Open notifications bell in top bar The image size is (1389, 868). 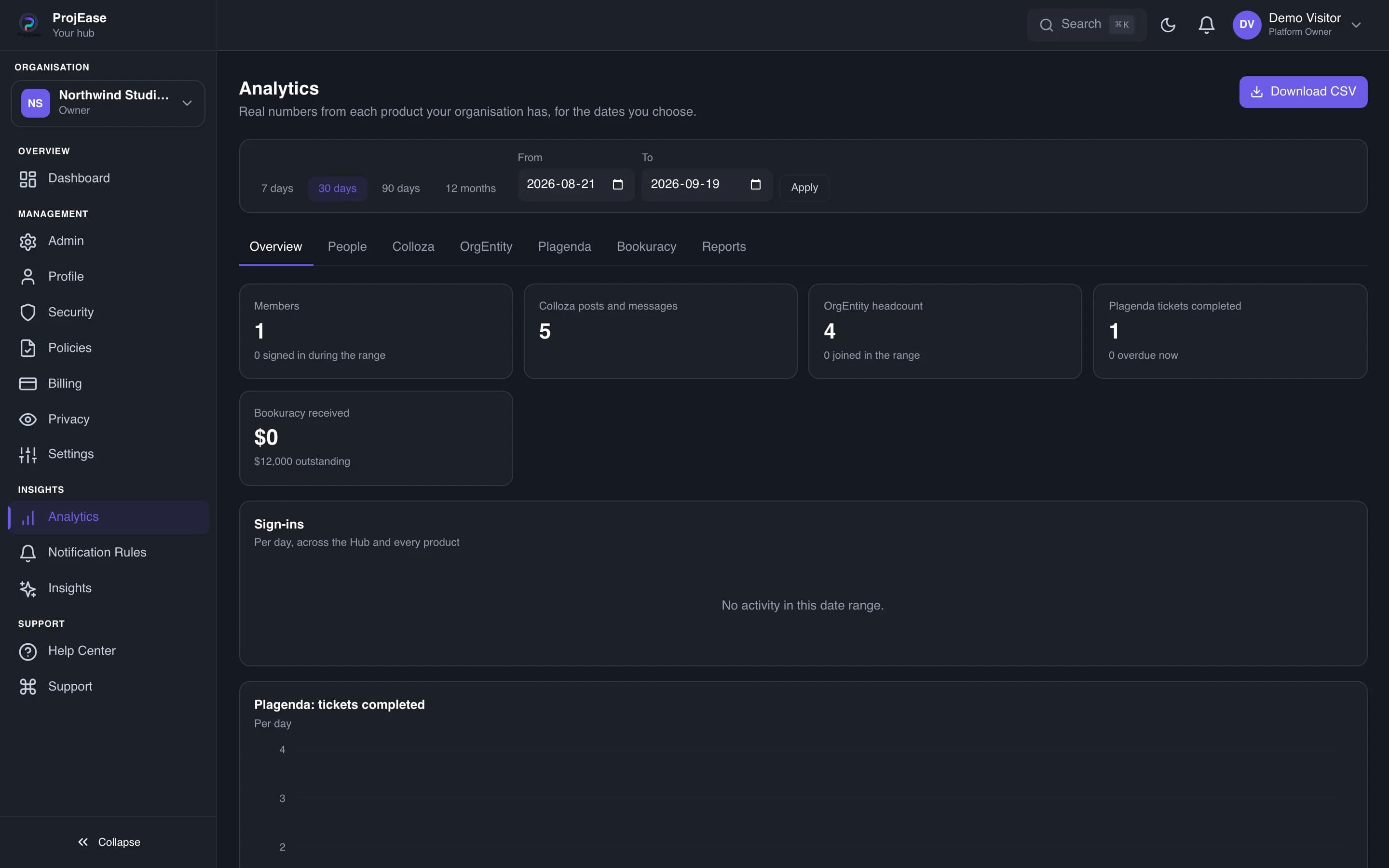point(1207,25)
